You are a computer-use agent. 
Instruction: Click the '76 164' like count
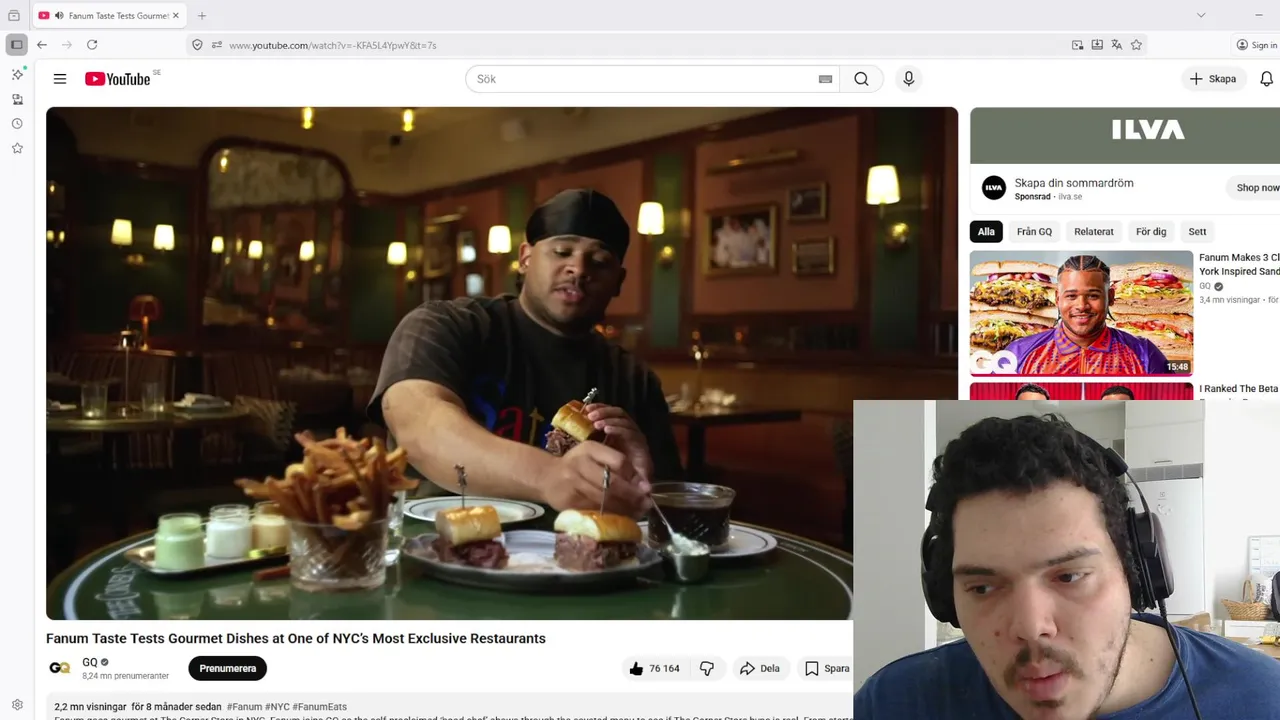coord(664,668)
